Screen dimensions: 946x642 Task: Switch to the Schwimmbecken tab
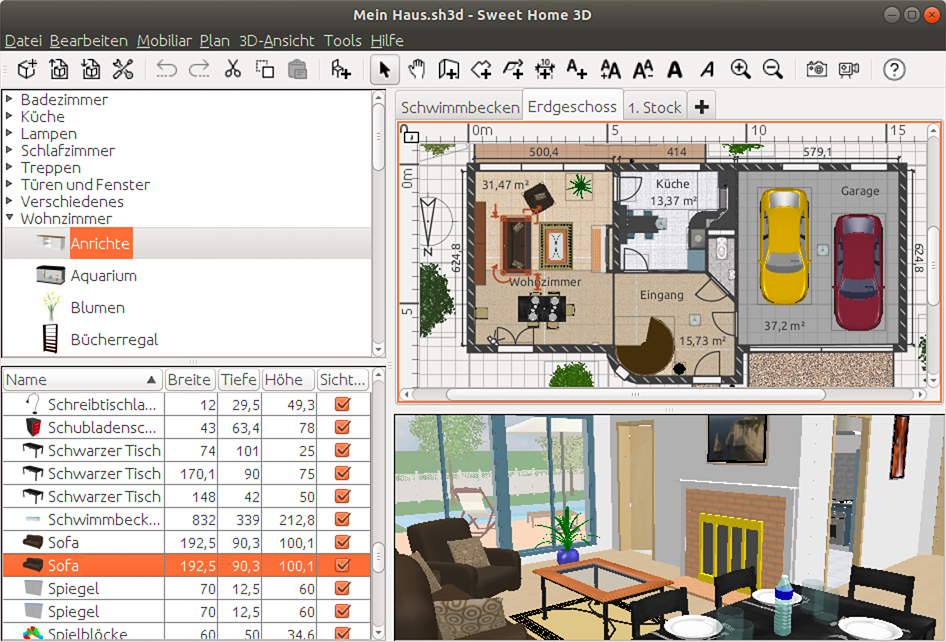[459, 105]
